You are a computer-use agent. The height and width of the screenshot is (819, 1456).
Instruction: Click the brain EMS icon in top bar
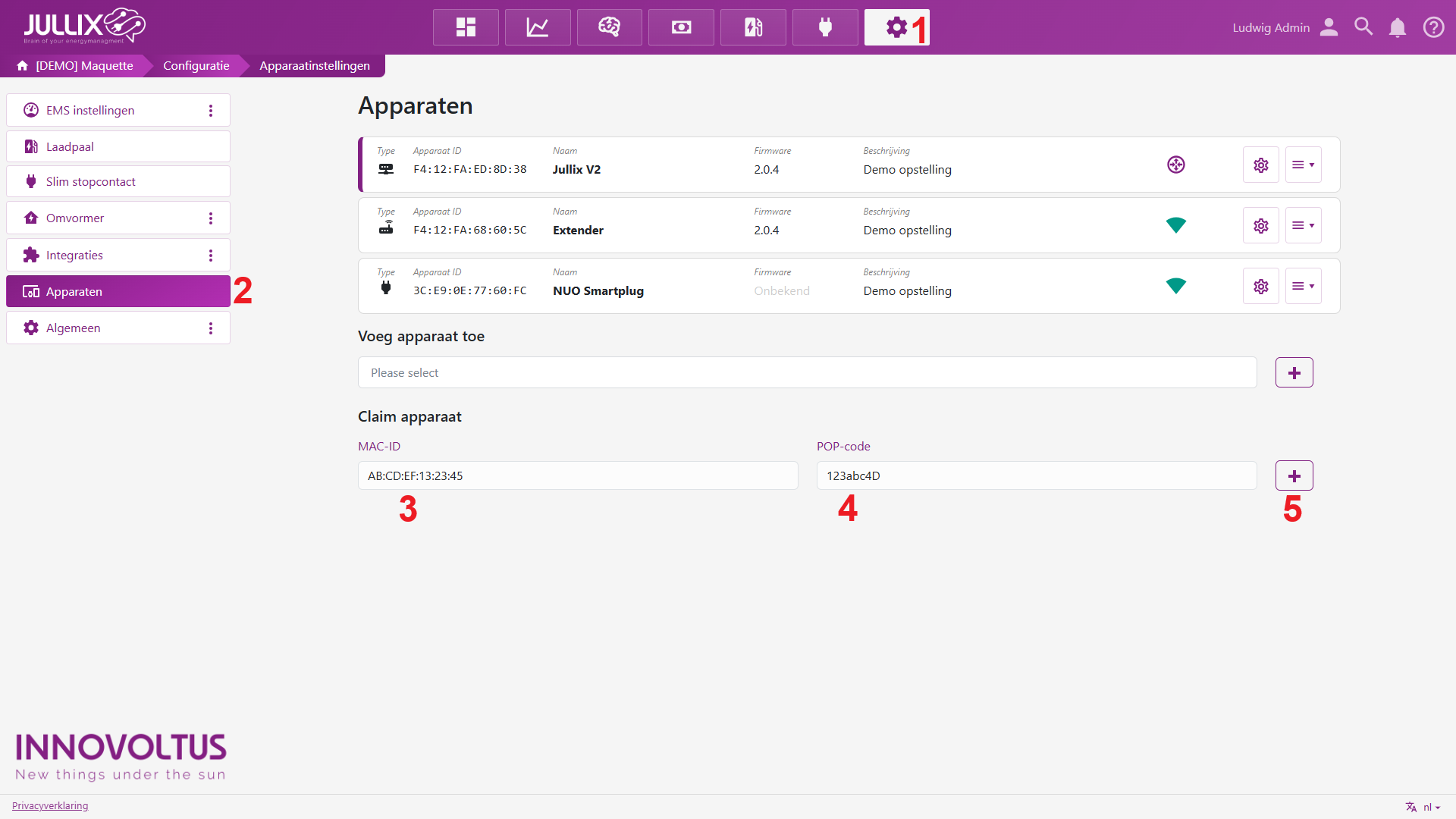click(x=609, y=27)
